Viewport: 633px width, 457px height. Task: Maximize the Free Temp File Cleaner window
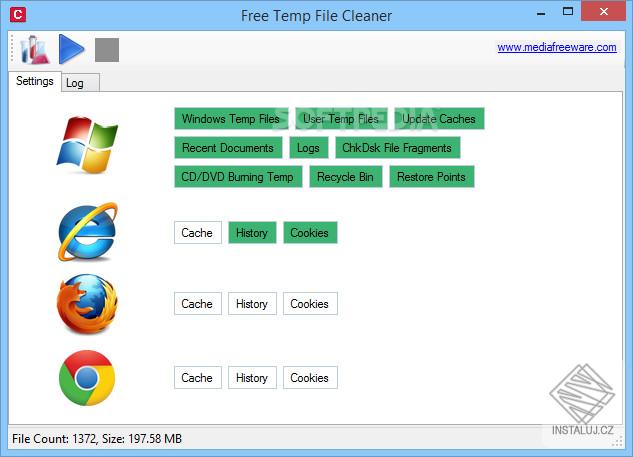pos(568,12)
